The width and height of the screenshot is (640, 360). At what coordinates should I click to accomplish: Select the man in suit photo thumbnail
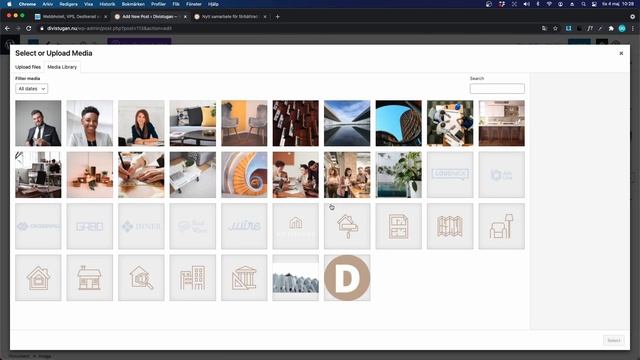[38, 123]
